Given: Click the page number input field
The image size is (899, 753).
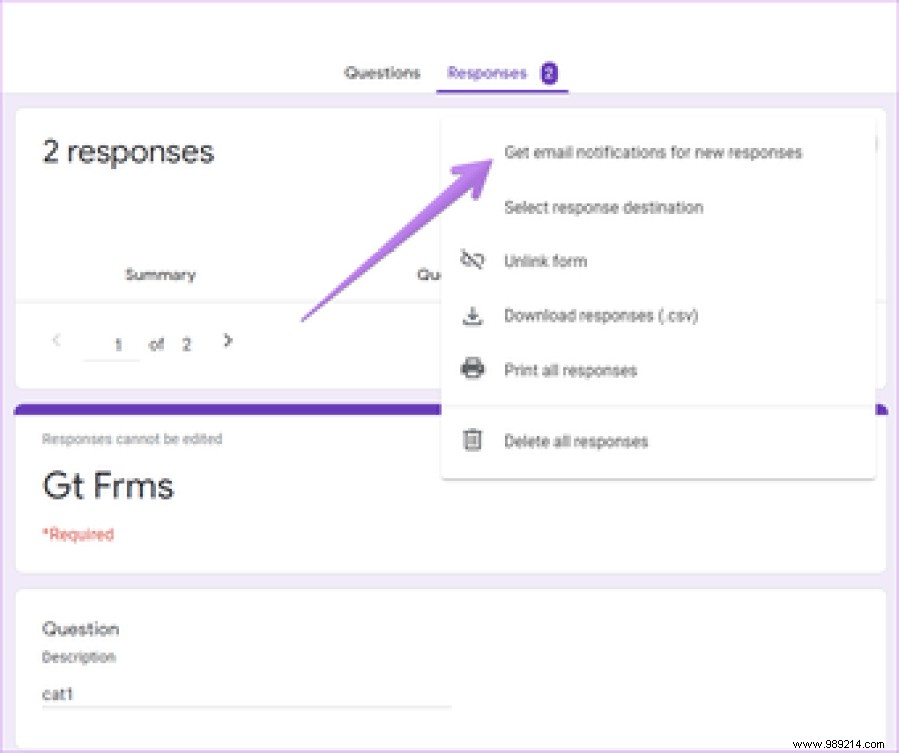Looking at the screenshot, I should [x=117, y=343].
